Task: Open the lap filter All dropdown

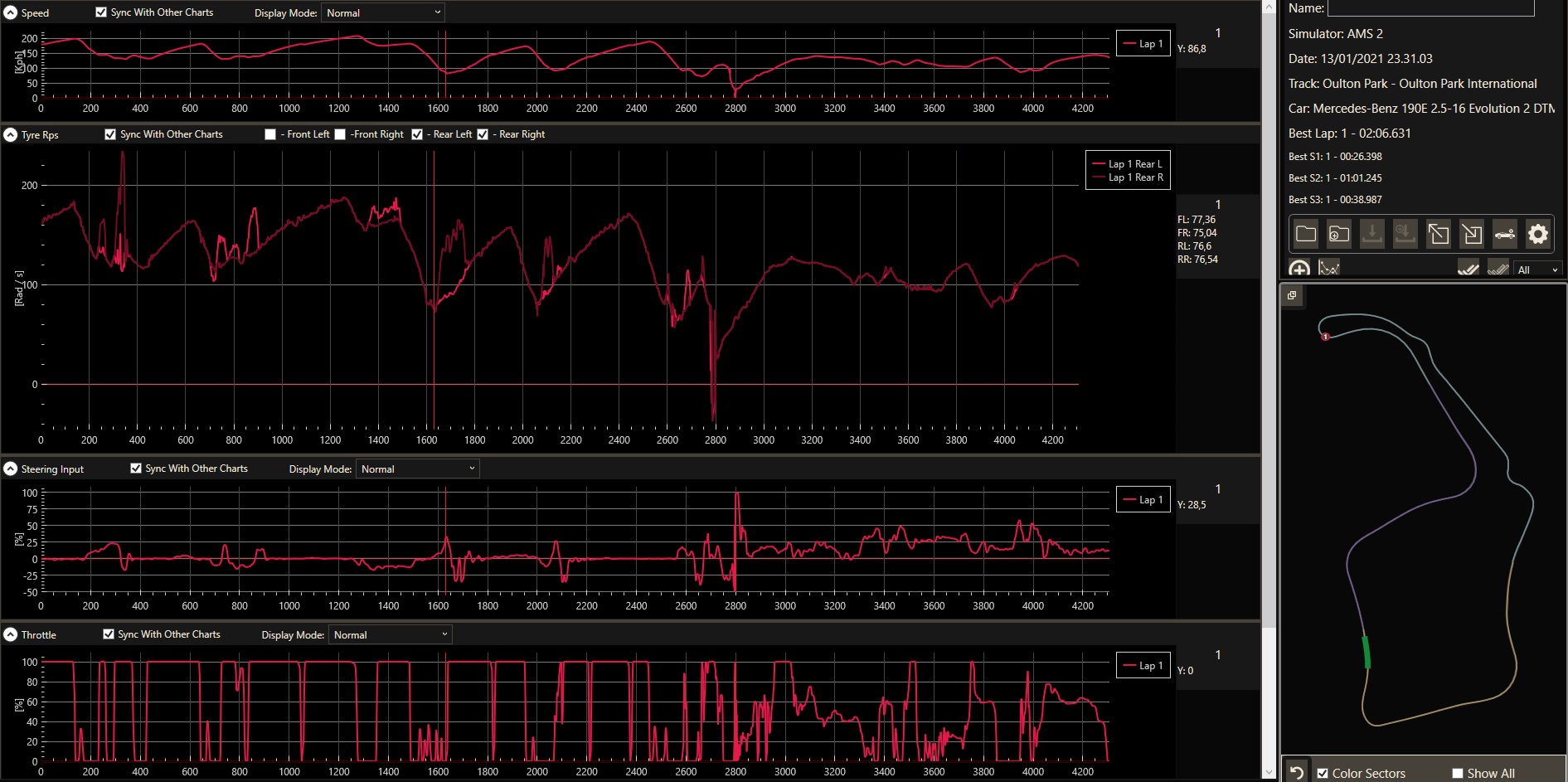Action: click(x=1537, y=270)
